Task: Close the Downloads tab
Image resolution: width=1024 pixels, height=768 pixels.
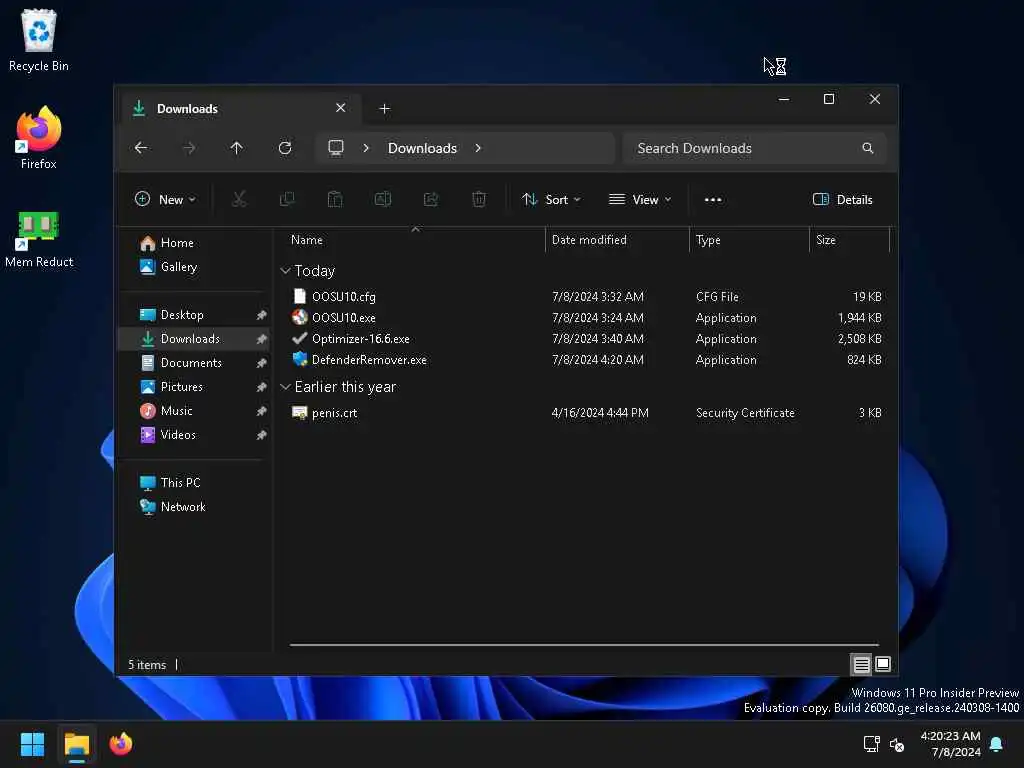Action: pos(341,108)
